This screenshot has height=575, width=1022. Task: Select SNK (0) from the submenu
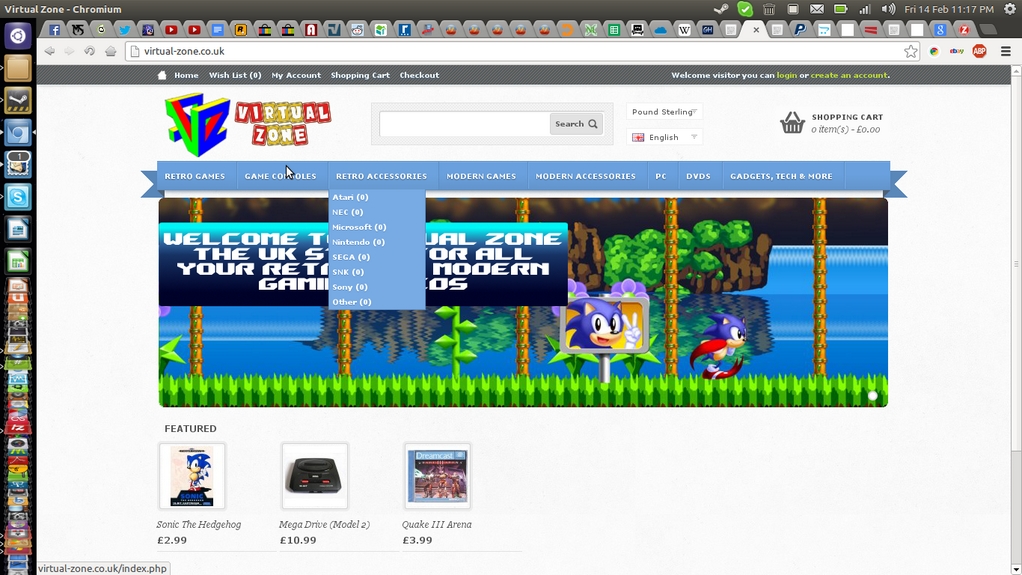[348, 272]
